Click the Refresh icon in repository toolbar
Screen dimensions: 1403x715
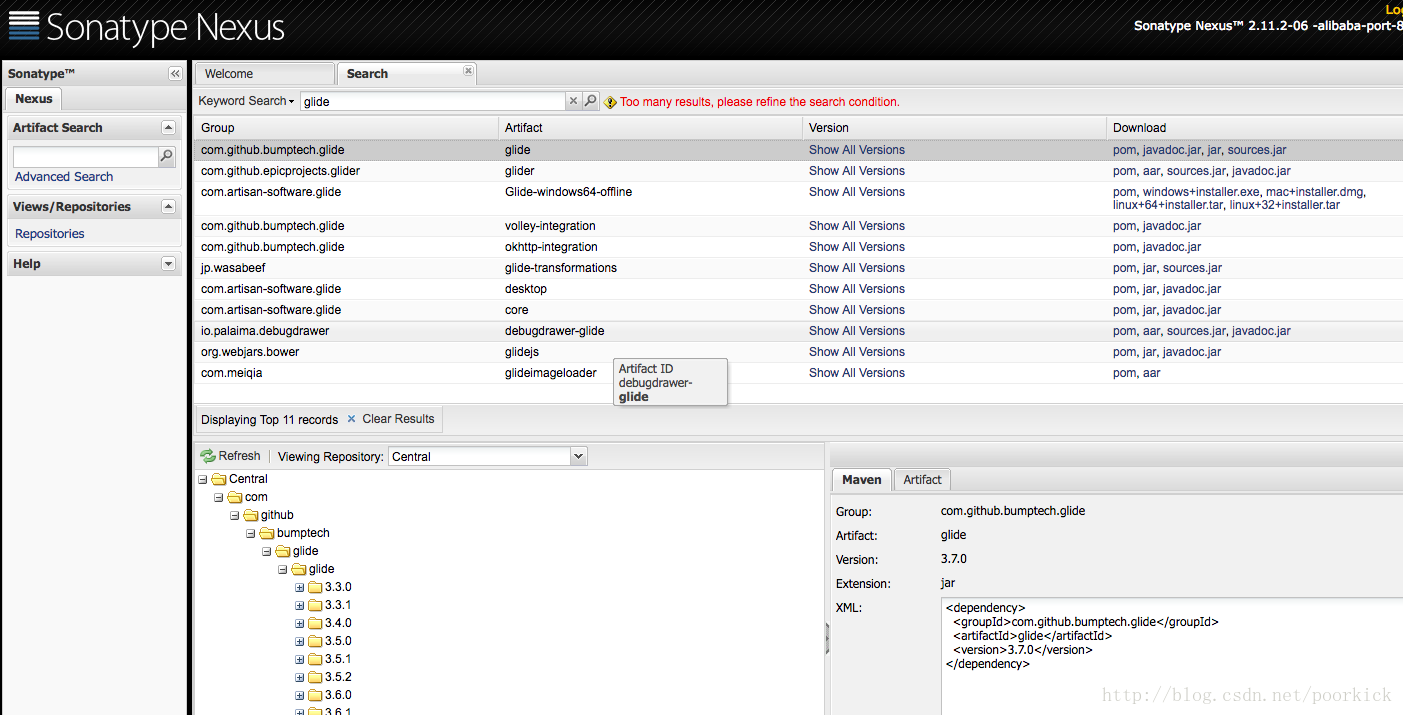point(208,456)
